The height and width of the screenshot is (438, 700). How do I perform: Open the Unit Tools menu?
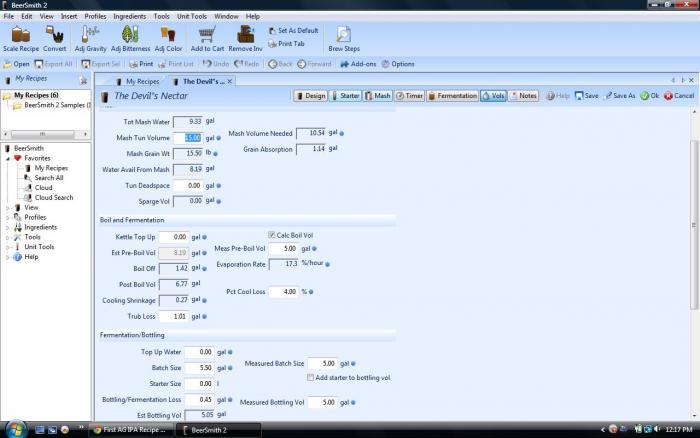tap(192, 17)
